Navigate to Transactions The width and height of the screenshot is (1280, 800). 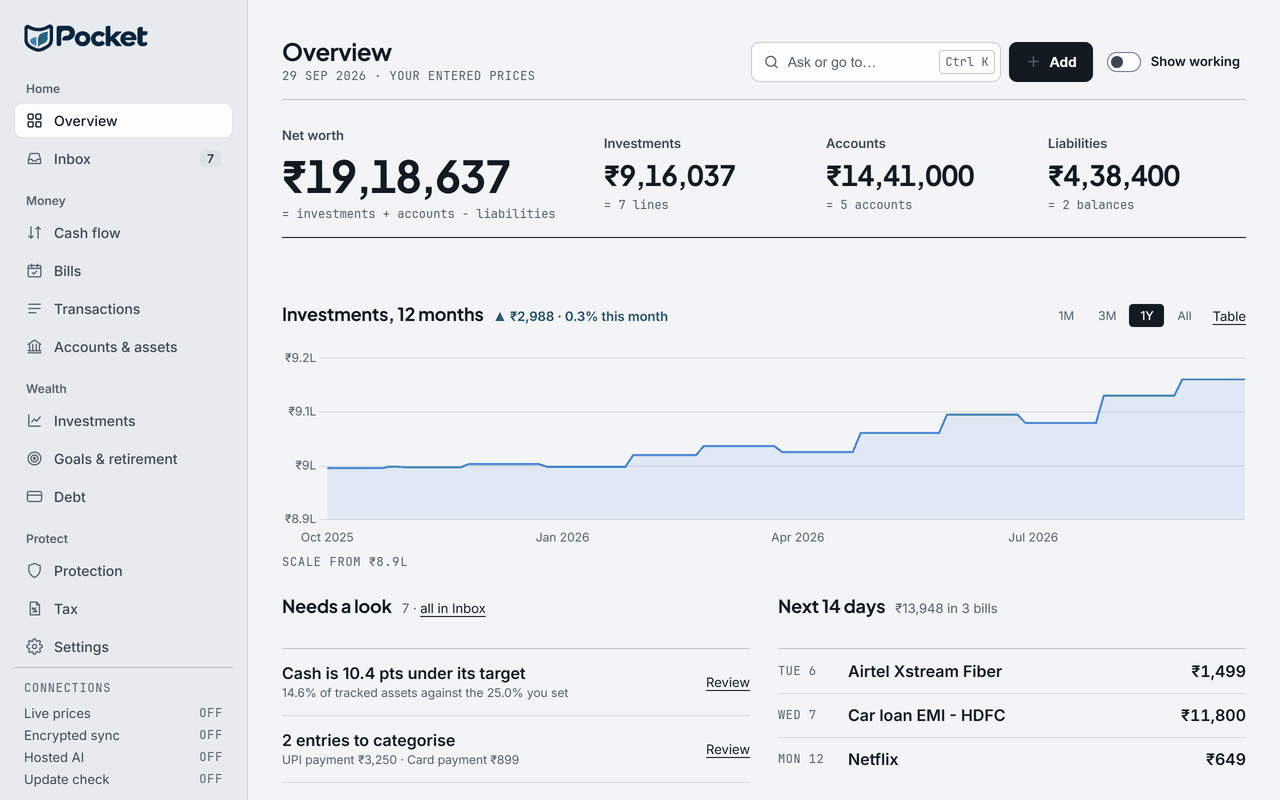coord(123,309)
